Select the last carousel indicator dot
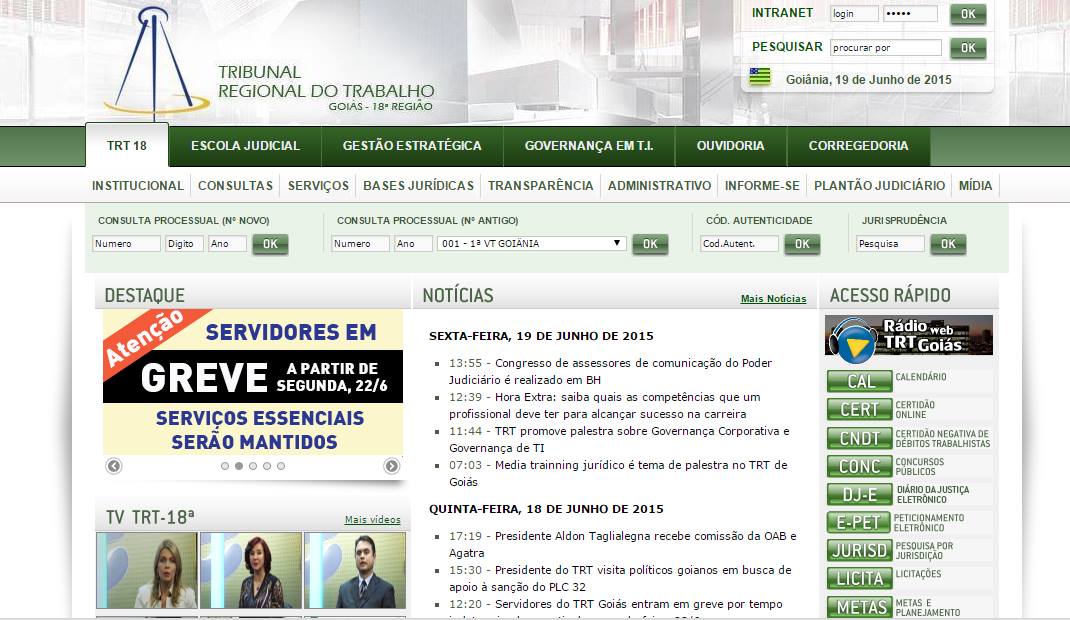This screenshot has width=1070, height=620. coord(281,466)
